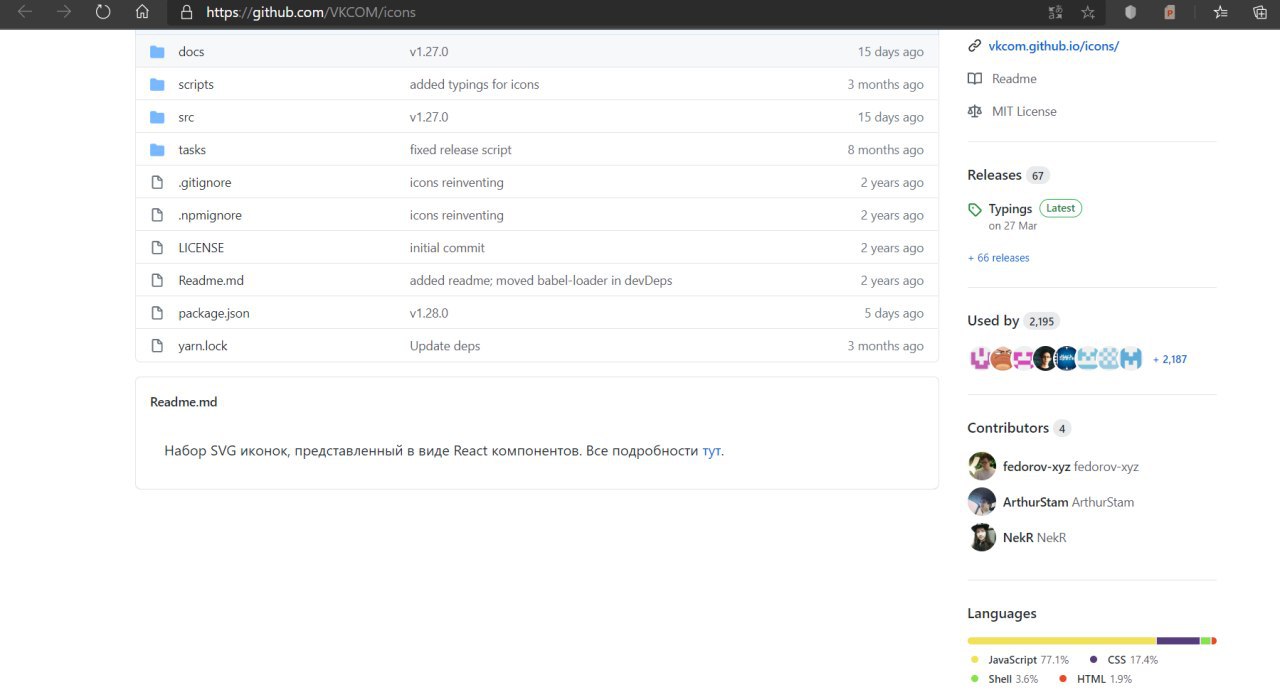Screen dimensions: 1280x697
Task: Add page to favorites star icon
Action: click(1088, 13)
